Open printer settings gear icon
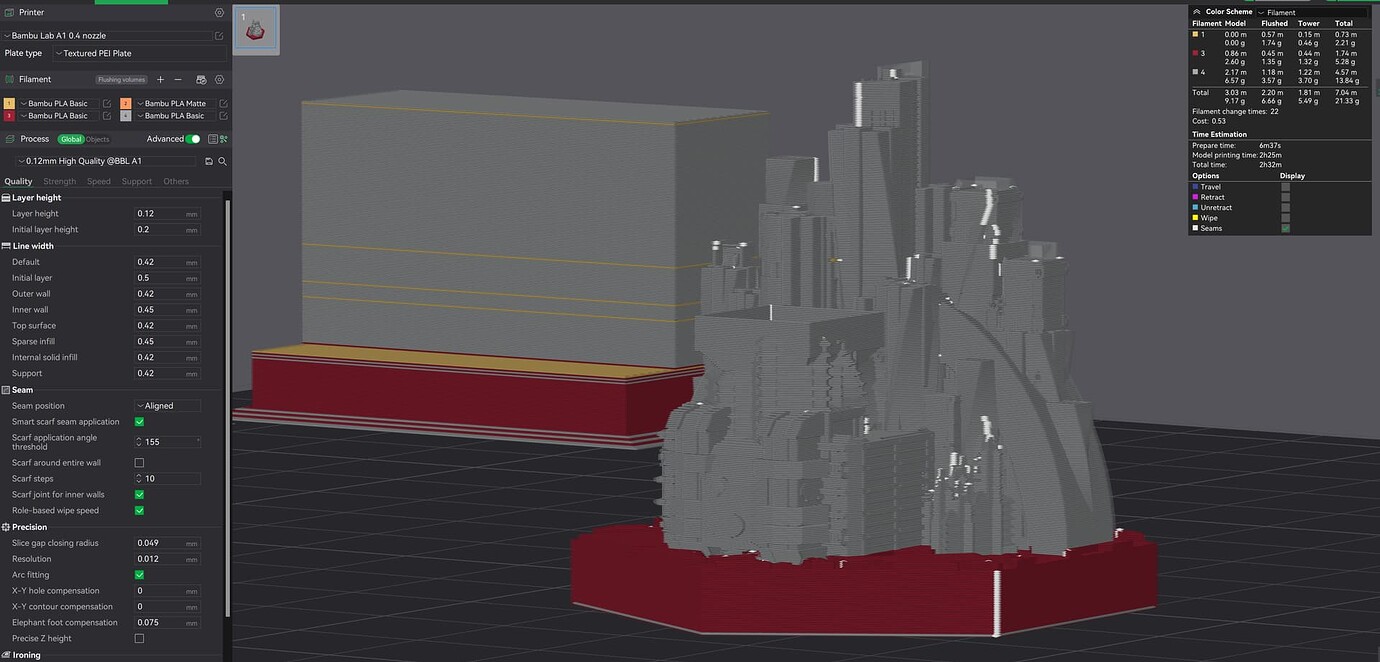The image size is (1380, 662). point(220,13)
